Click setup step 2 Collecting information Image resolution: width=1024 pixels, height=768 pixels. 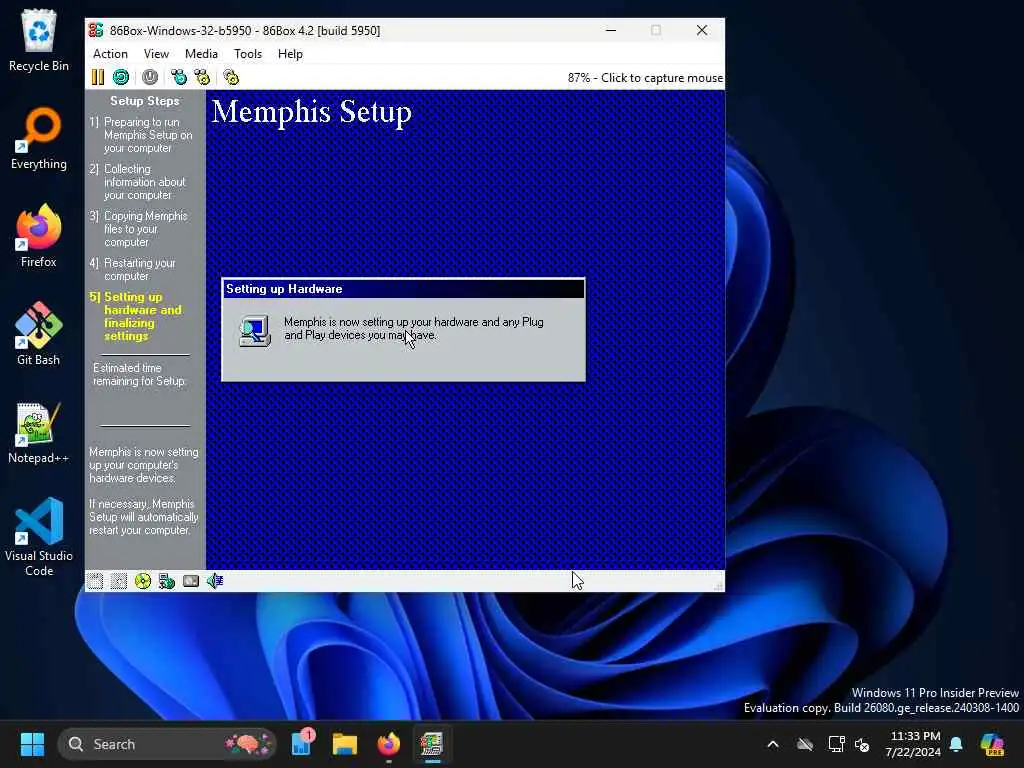(138, 182)
